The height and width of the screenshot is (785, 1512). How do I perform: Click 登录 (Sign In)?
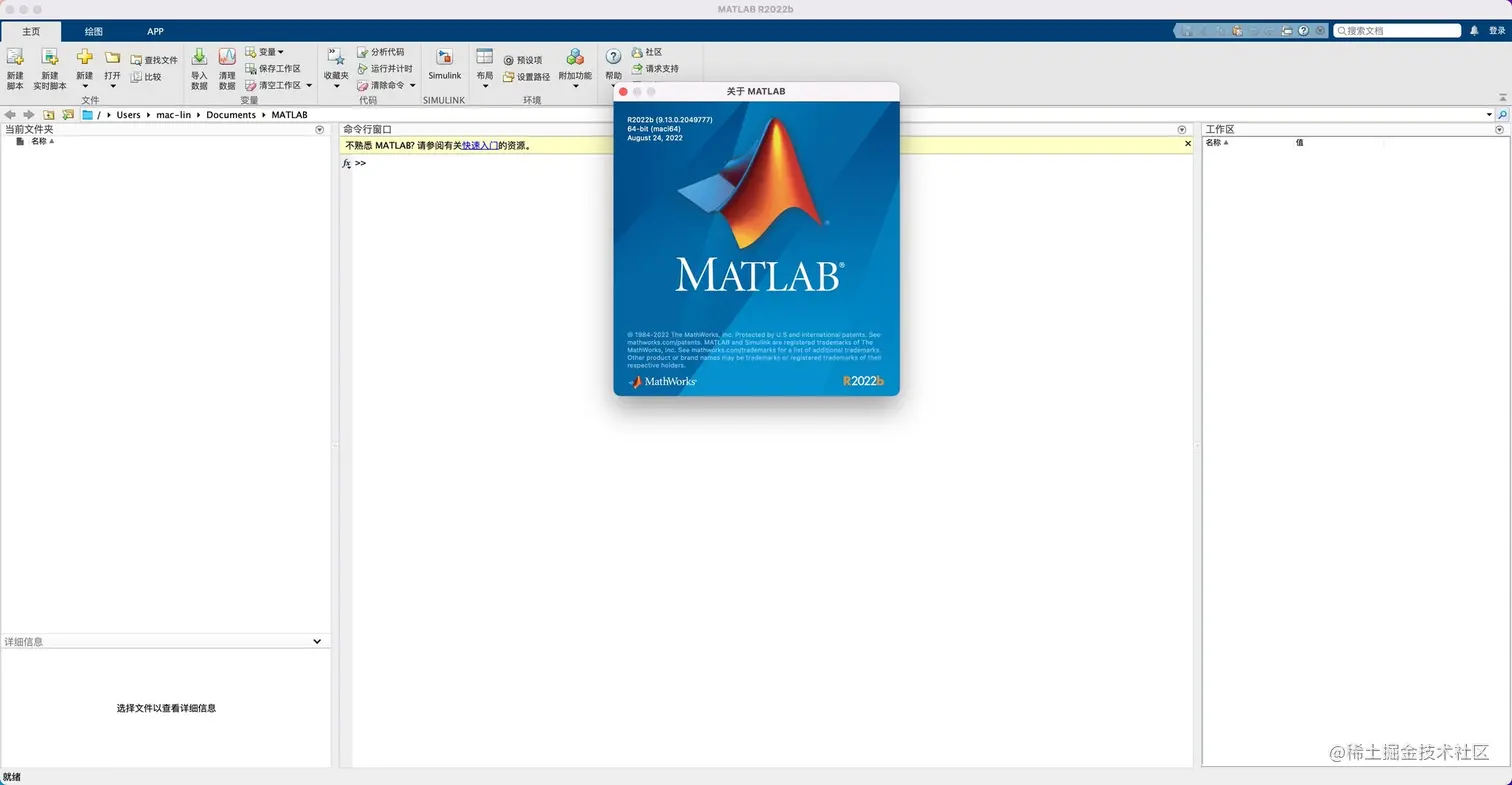[x=1497, y=31]
